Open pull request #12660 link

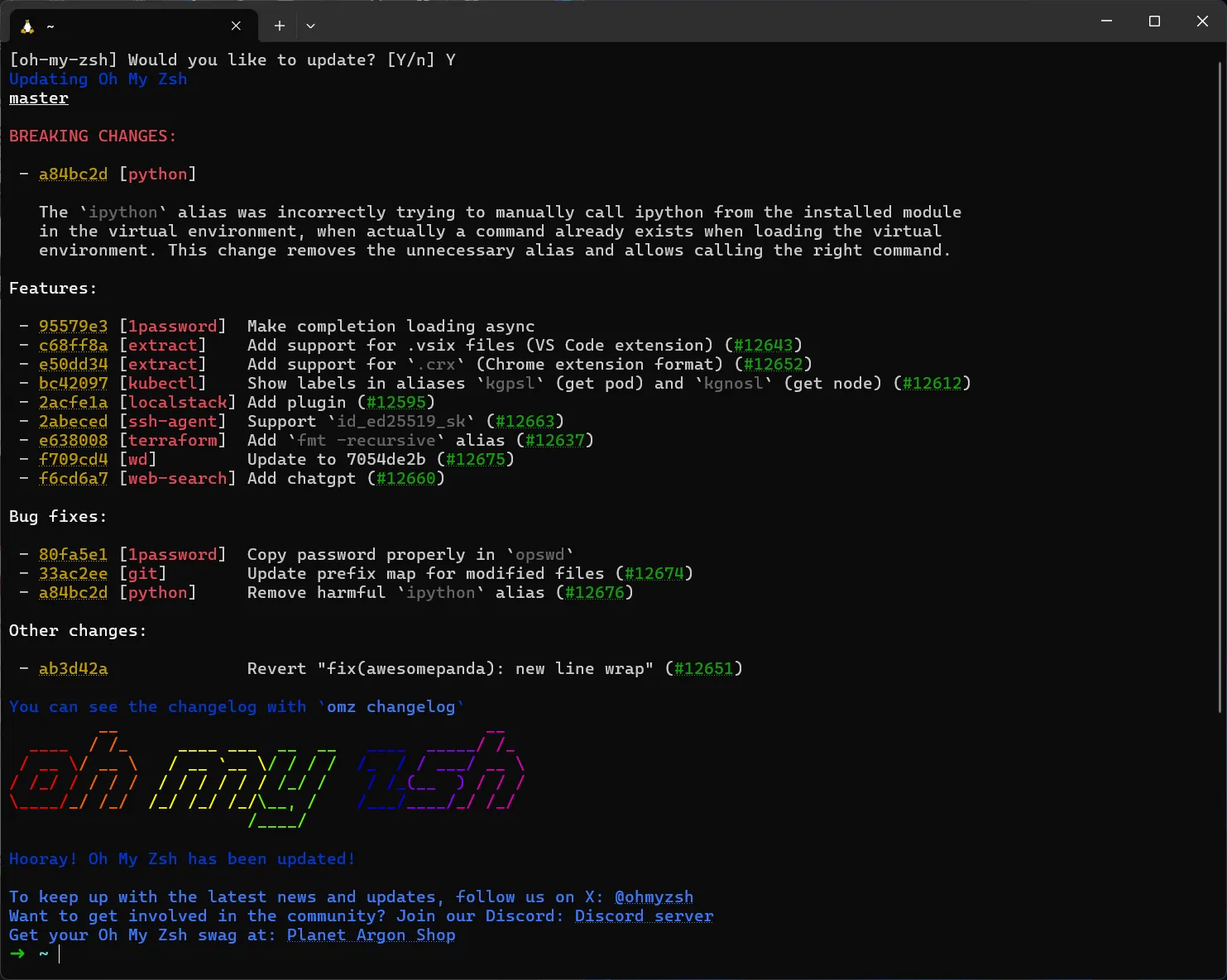coord(405,478)
